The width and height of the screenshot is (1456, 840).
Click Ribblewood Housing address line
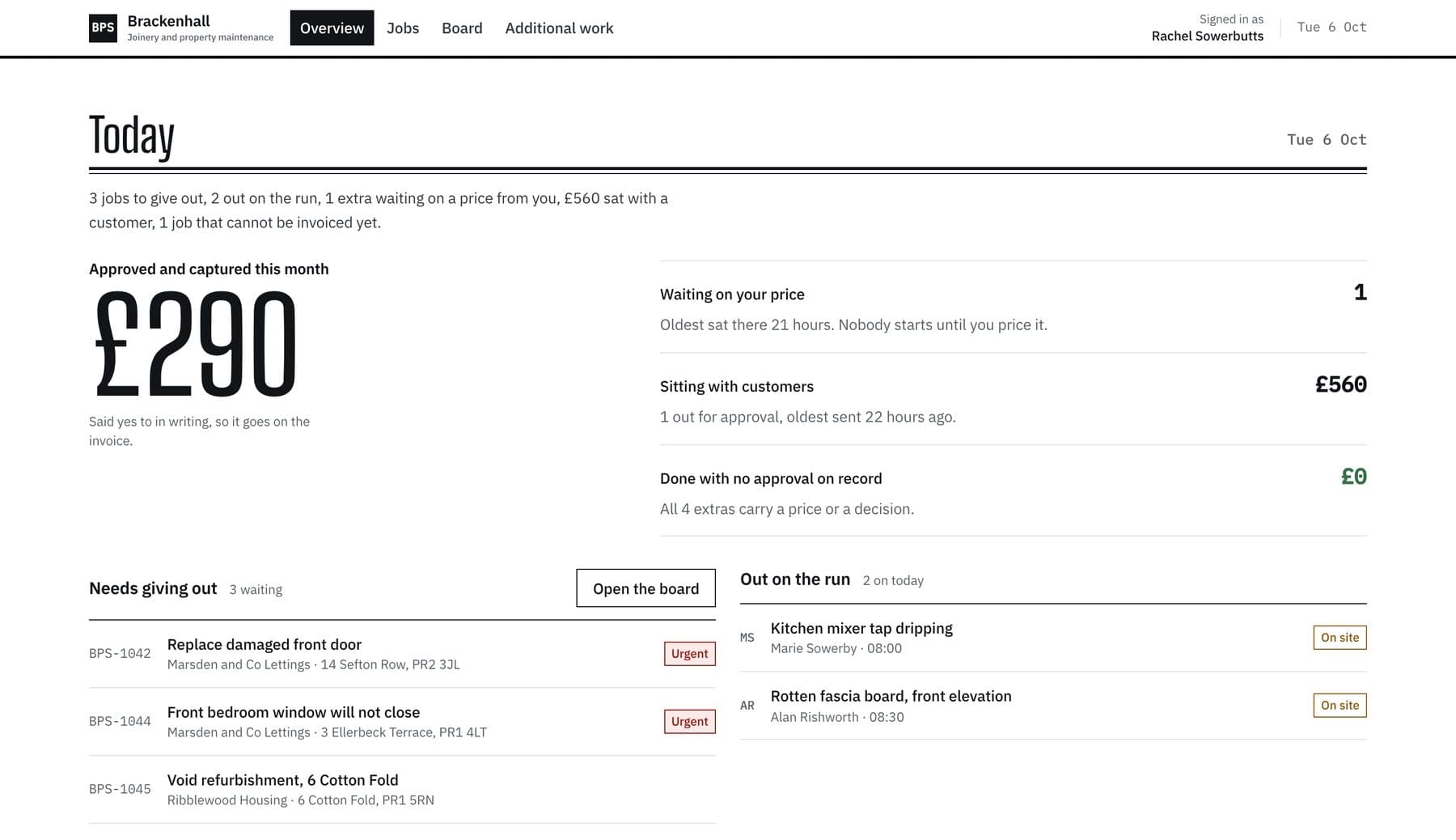[300, 800]
